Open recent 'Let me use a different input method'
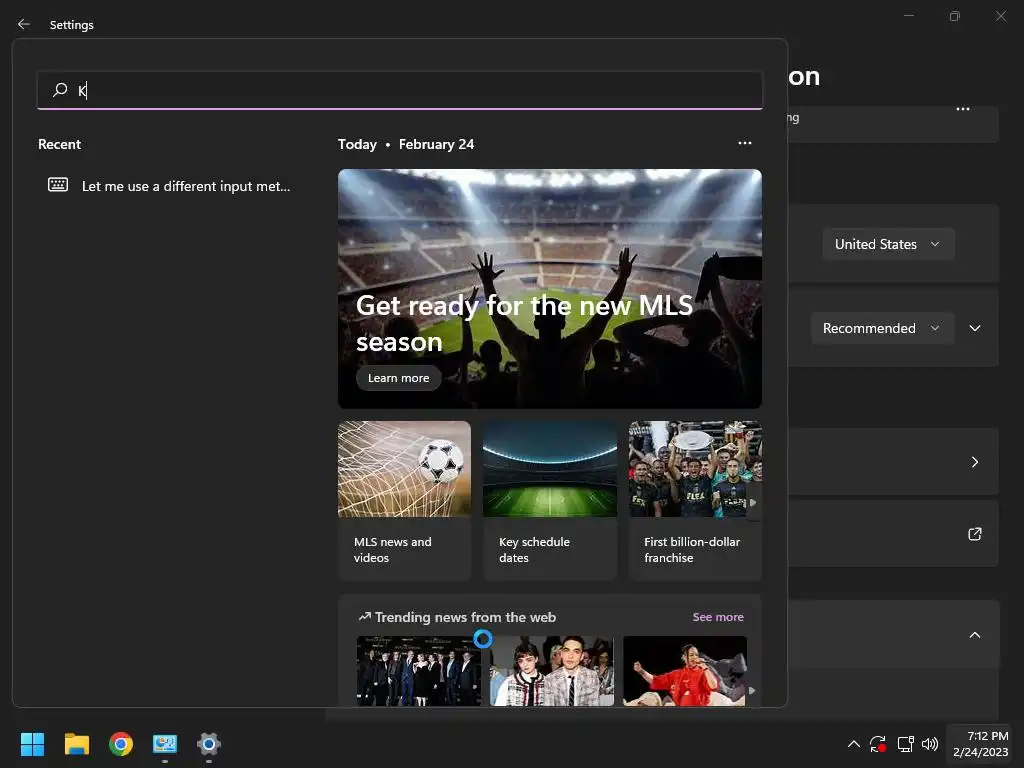 pyautogui.click(x=170, y=186)
